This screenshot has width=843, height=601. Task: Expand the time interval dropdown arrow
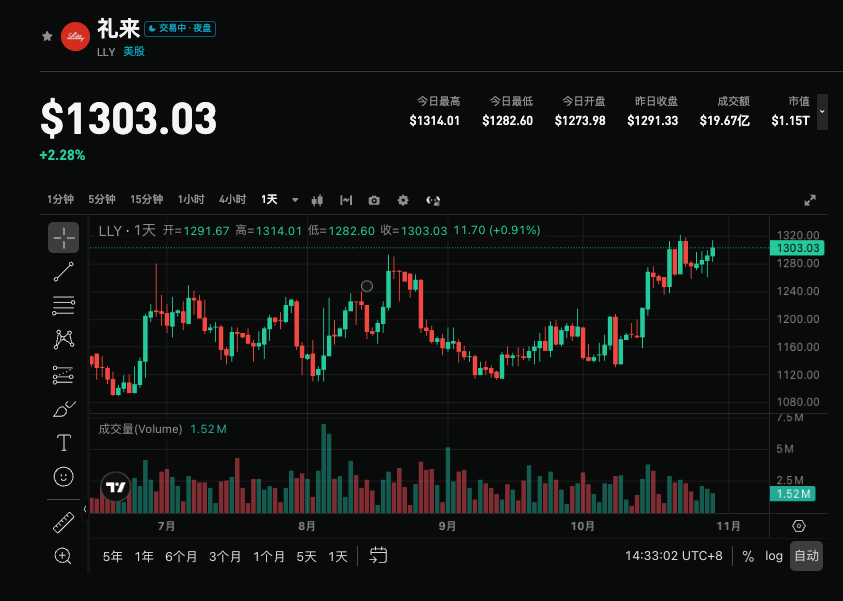pos(295,200)
